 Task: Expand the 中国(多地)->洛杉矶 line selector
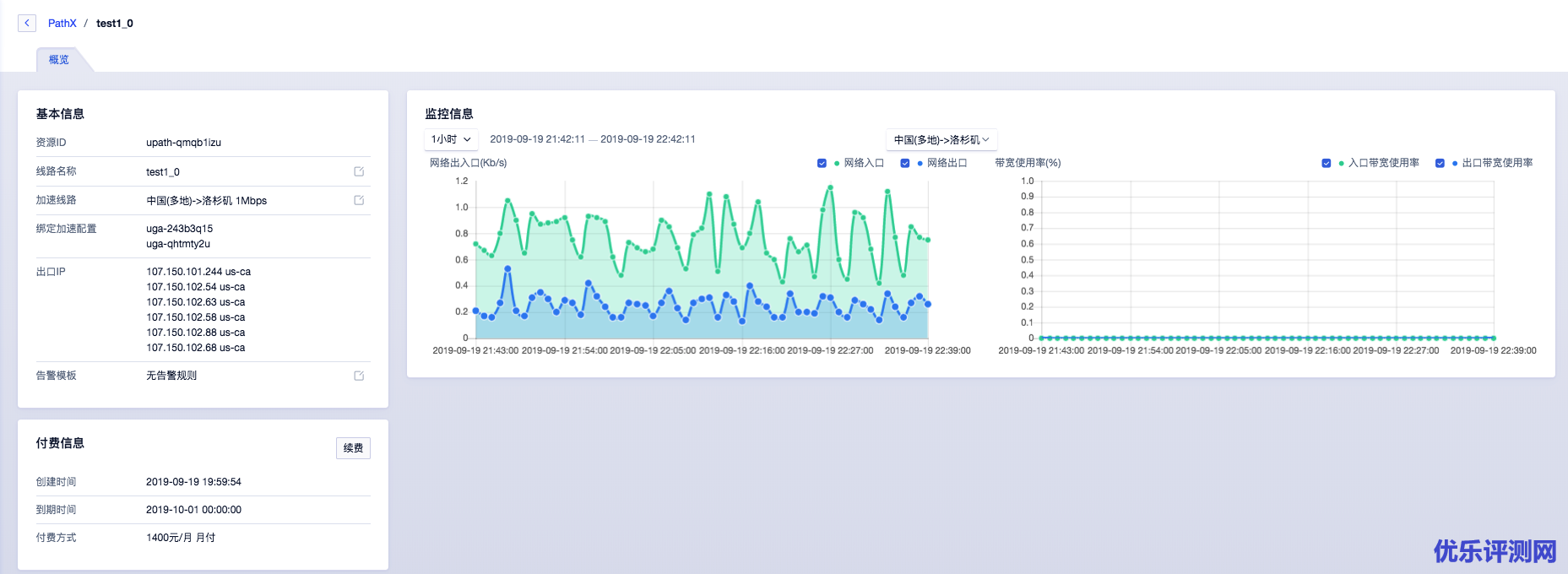pos(941,139)
